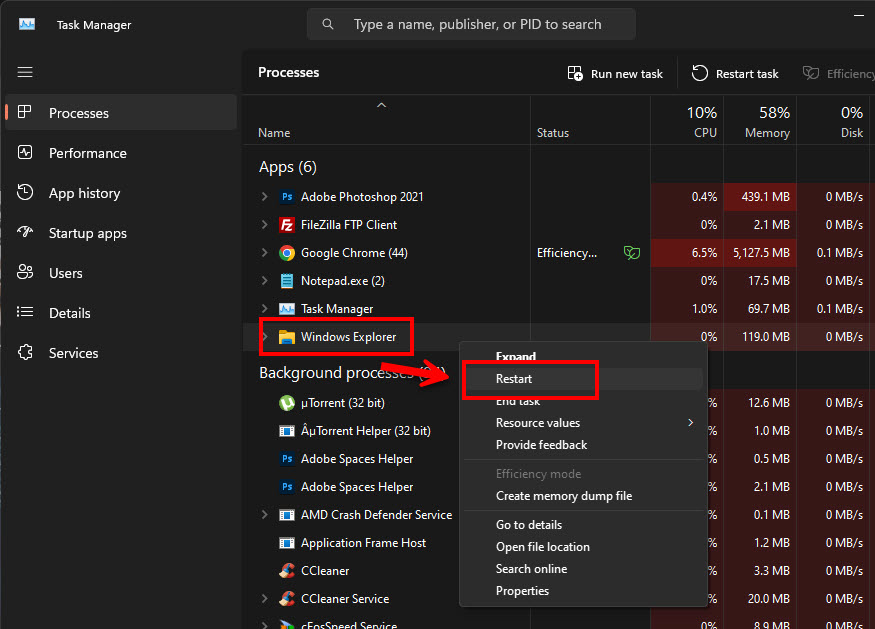The height and width of the screenshot is (629, 875).
Task: Expand the Windows Explorer process group
Action: click(265, 337)
